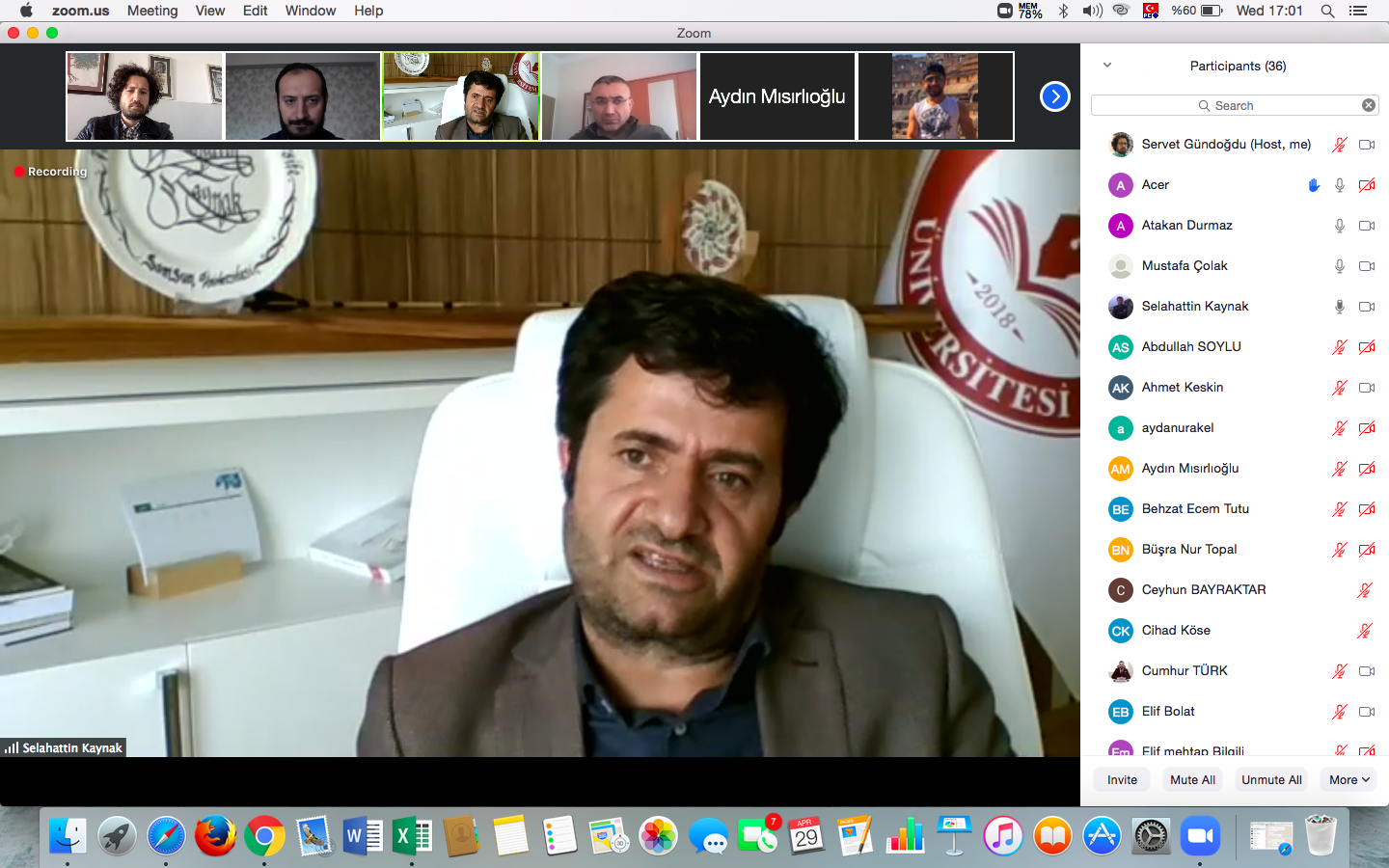
Task: Select Aydın Mısırlıoğlu video thumbnail
Action: click(x=777, y=96)
